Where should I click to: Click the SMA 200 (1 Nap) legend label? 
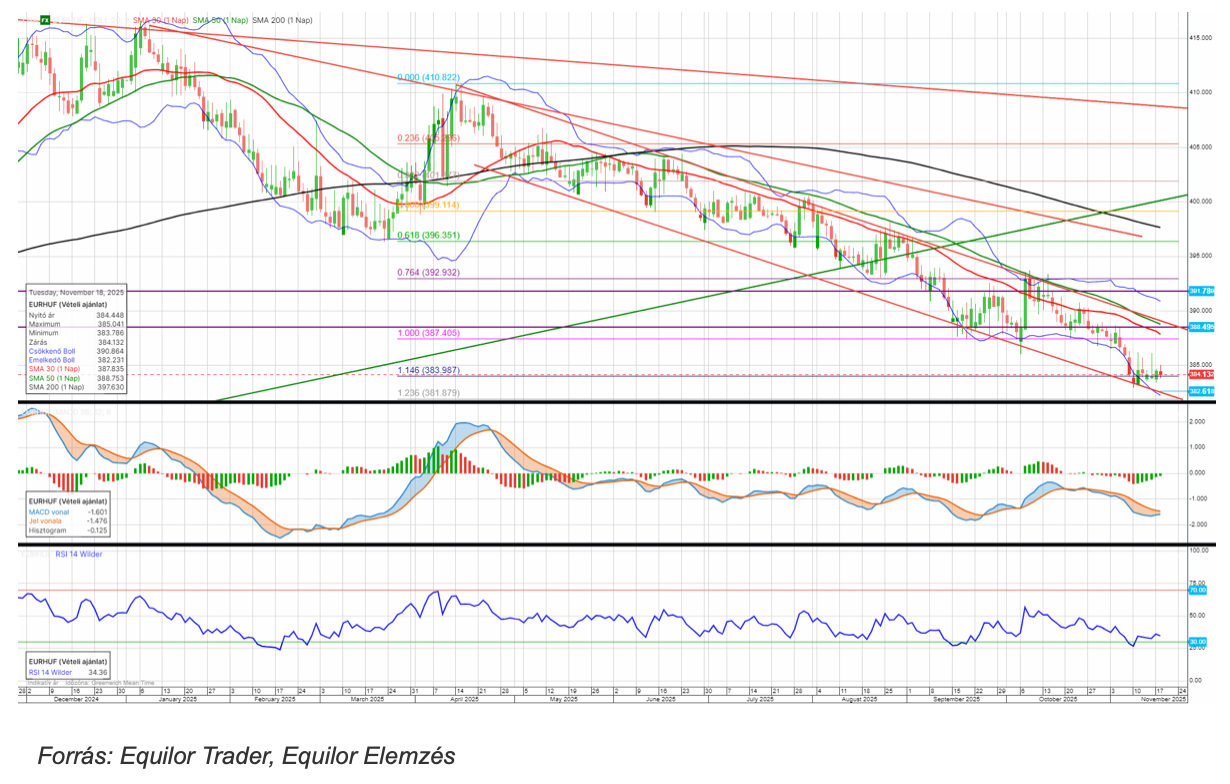[x=282, y=20]
